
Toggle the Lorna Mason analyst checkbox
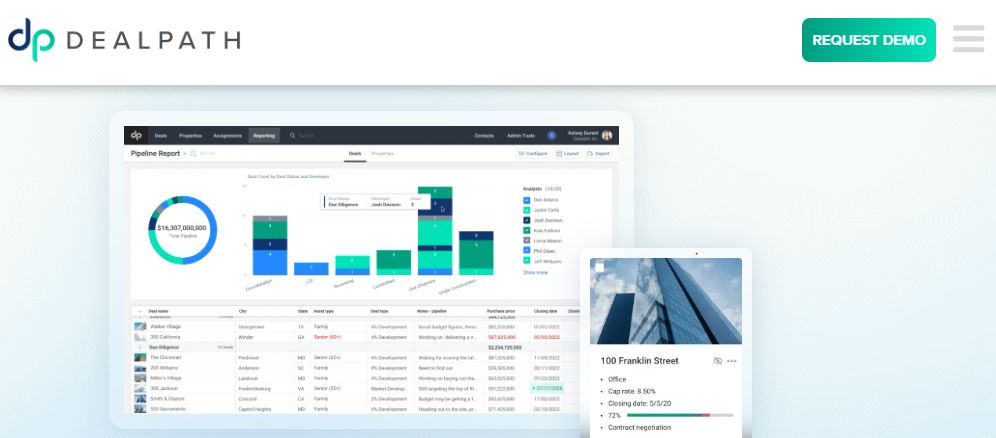tap(527, 241)
